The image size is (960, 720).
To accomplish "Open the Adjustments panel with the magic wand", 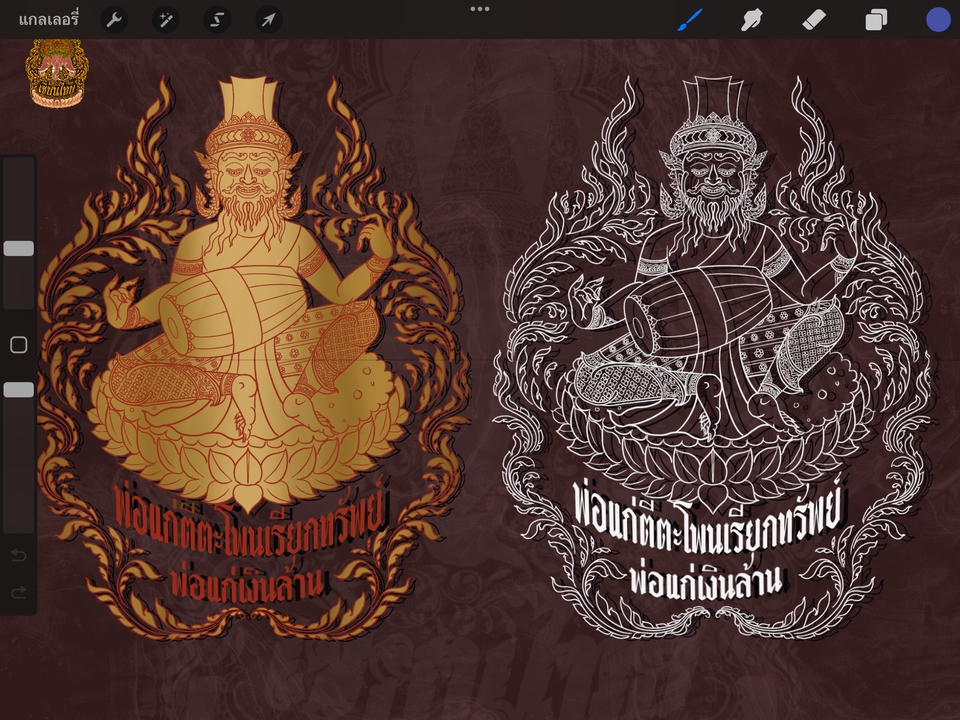I will click(165, 19).
